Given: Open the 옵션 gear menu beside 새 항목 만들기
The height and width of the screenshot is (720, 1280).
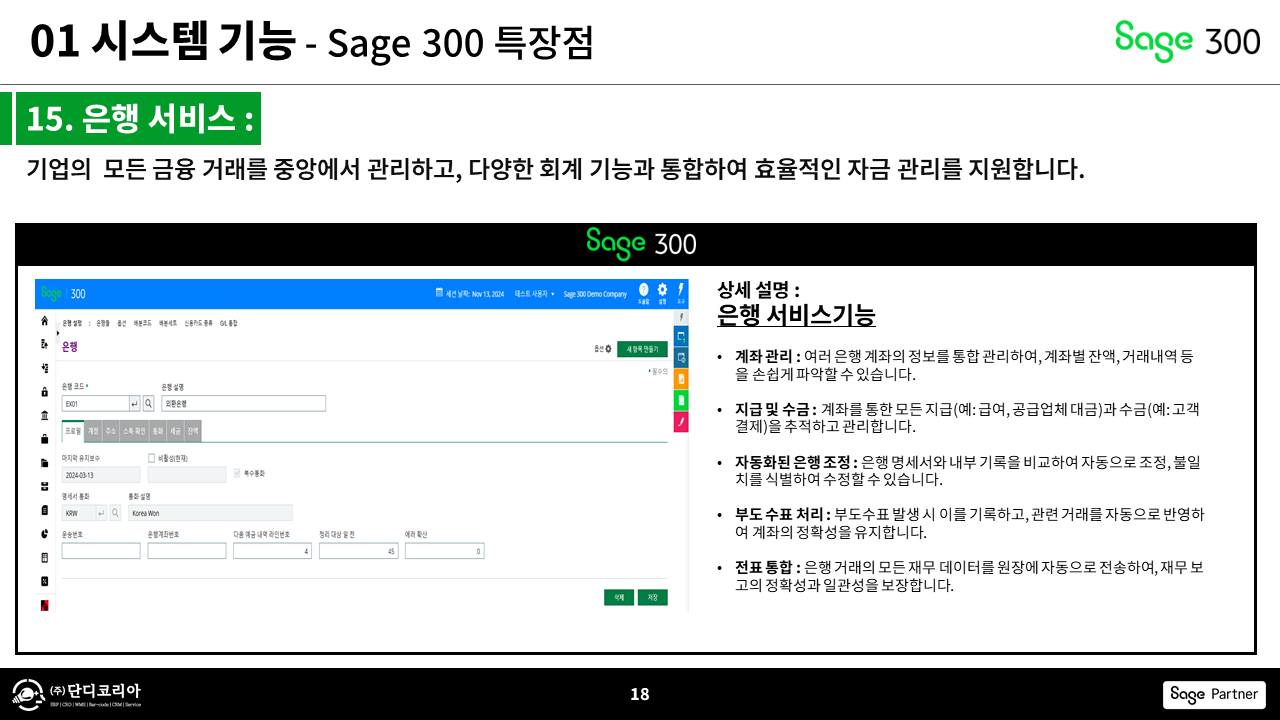Looking at the screenshot, I should coord(603,349).
